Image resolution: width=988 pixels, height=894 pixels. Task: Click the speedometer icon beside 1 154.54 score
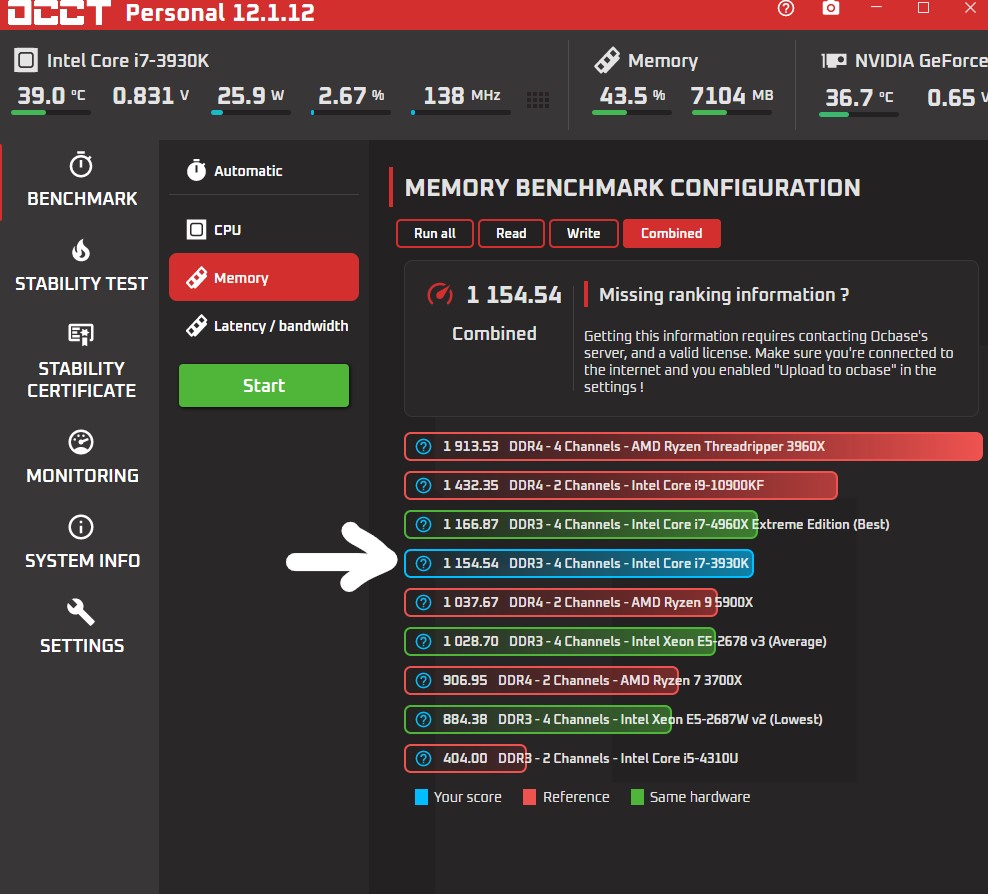pos(440,294)
